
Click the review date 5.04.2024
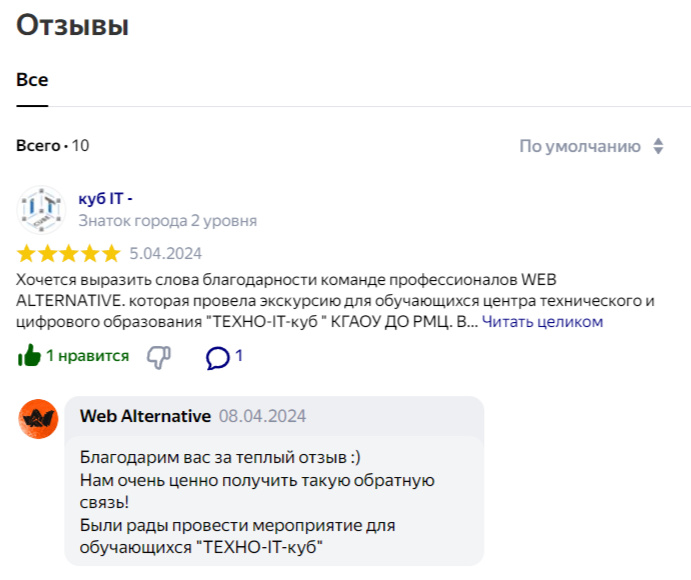pos(166,254)
